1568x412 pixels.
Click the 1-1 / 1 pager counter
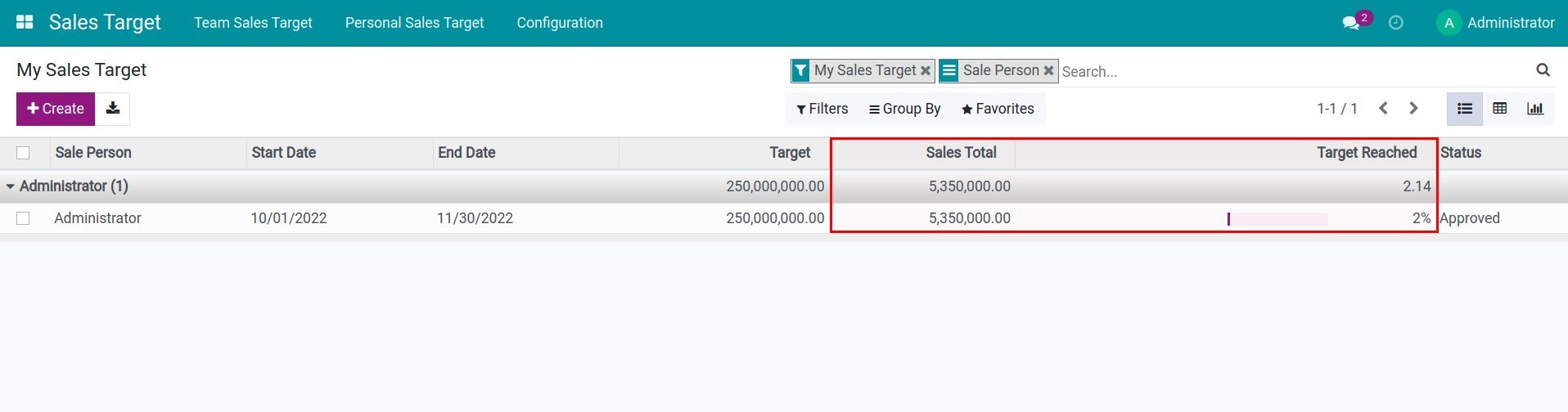click(1337, 109)
